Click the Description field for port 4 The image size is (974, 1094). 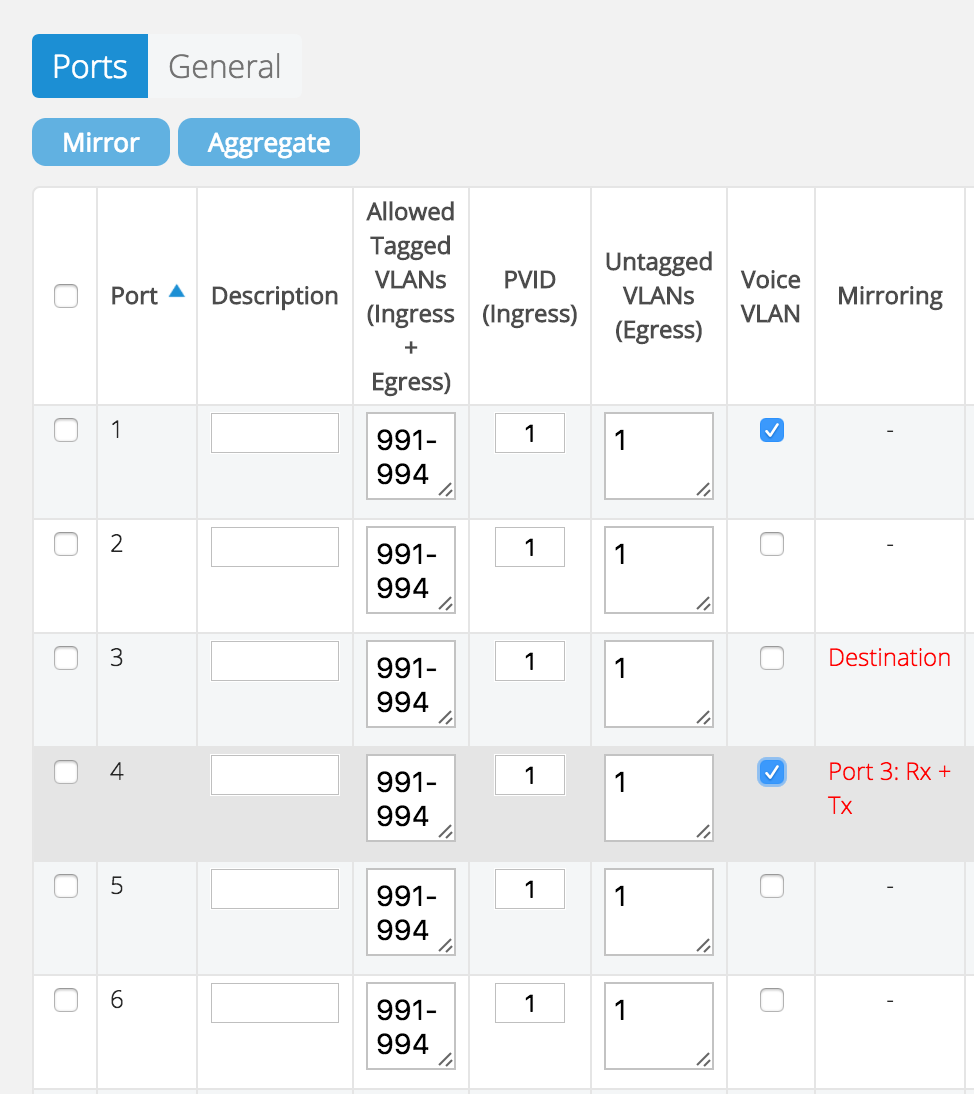[x=274, y=775]
